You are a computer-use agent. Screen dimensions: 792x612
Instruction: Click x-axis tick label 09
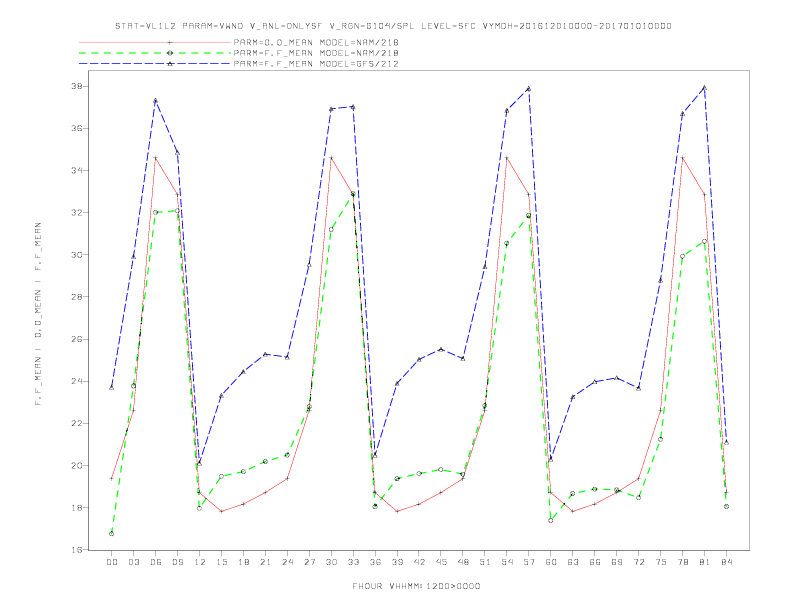(x=177, y=562)
